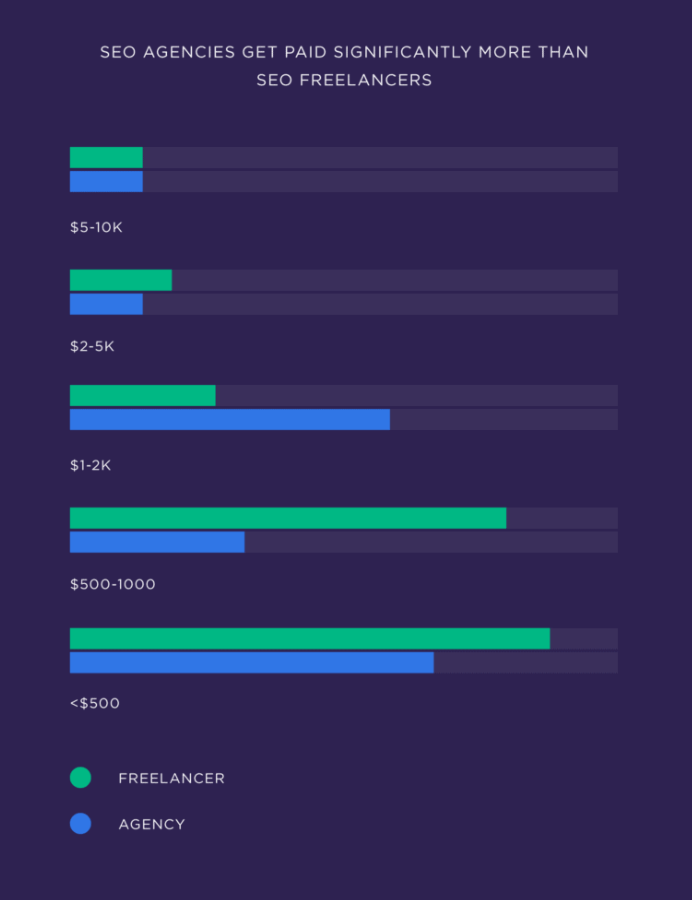Click the $5-10K category label
The image size is (692, 900).
(96, 227)
